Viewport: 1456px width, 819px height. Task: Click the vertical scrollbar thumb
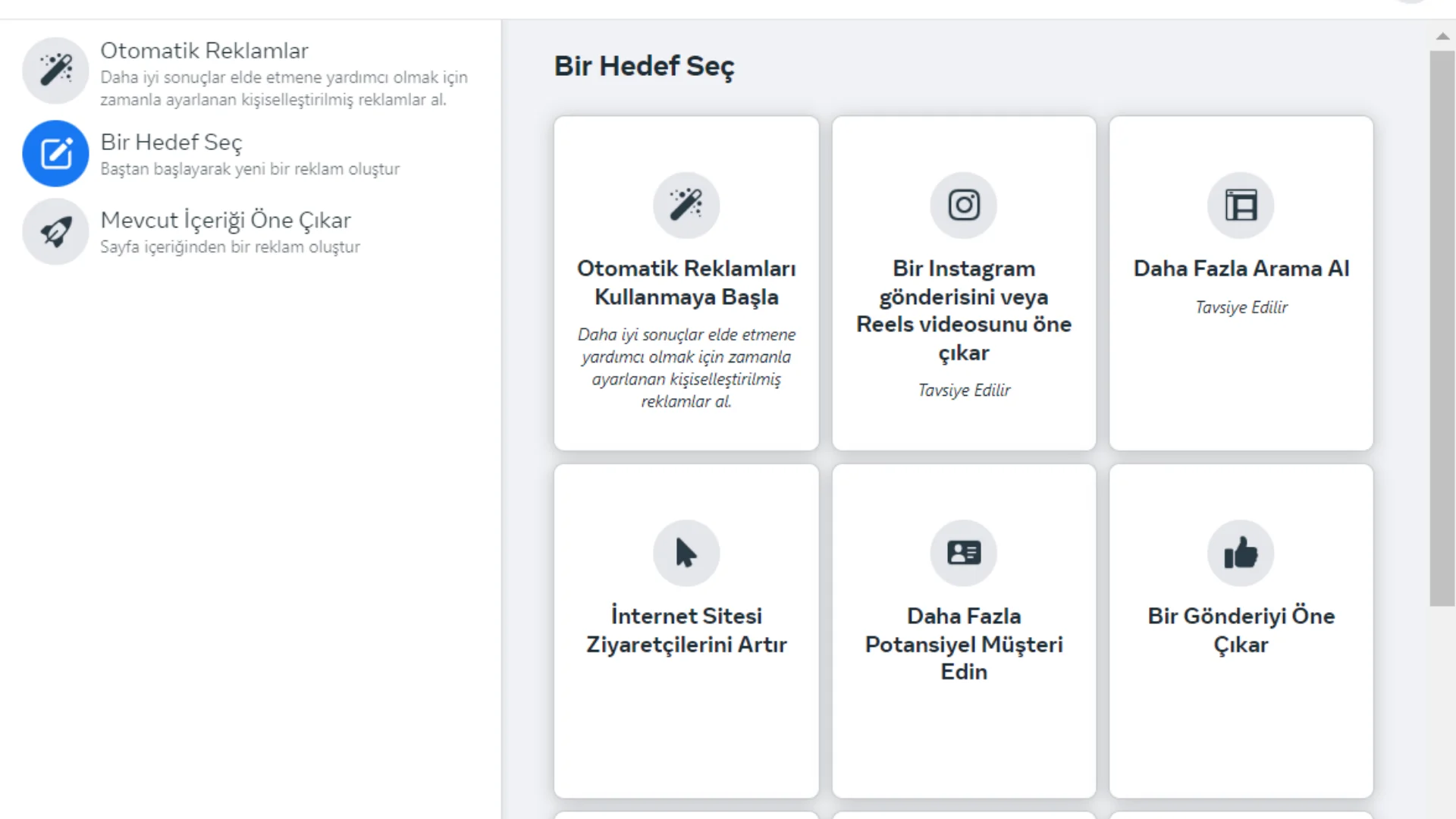pyautogui.click(x=1442, y=328)
